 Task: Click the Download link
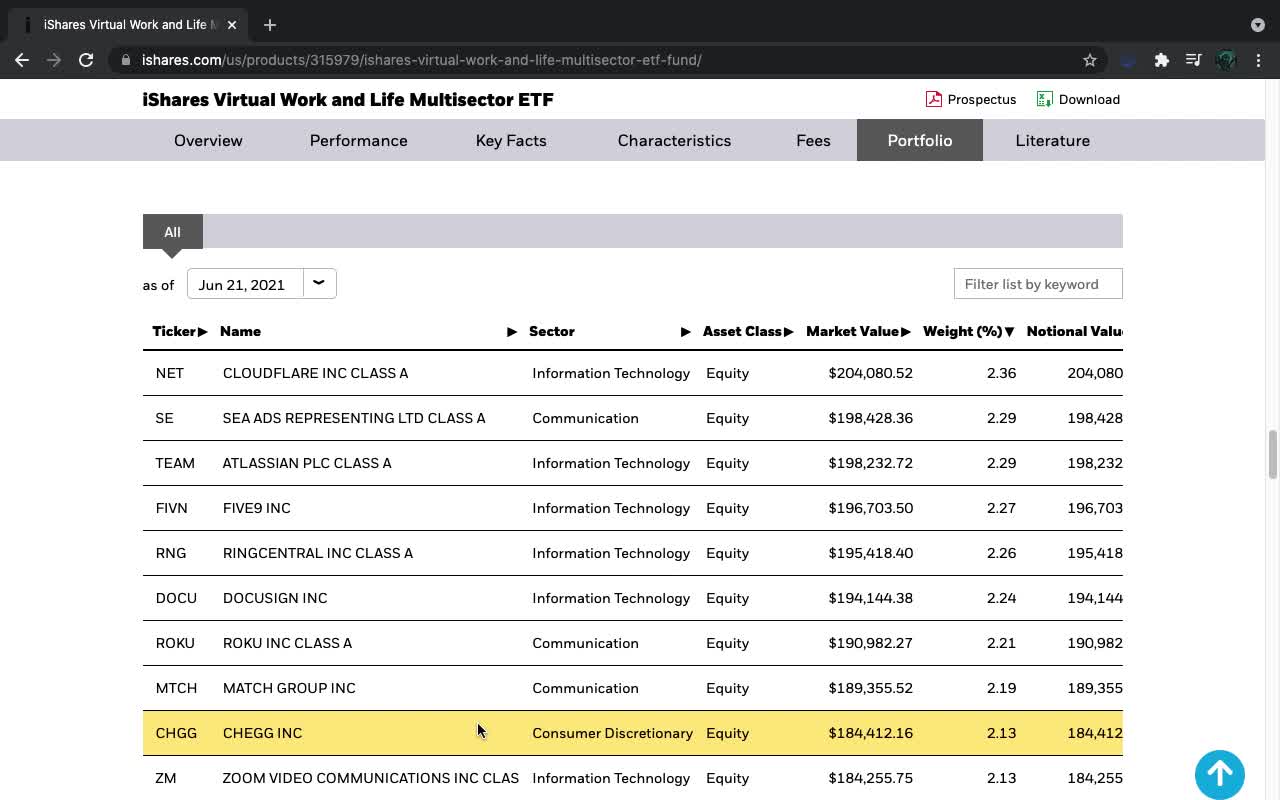[1089, 99]
